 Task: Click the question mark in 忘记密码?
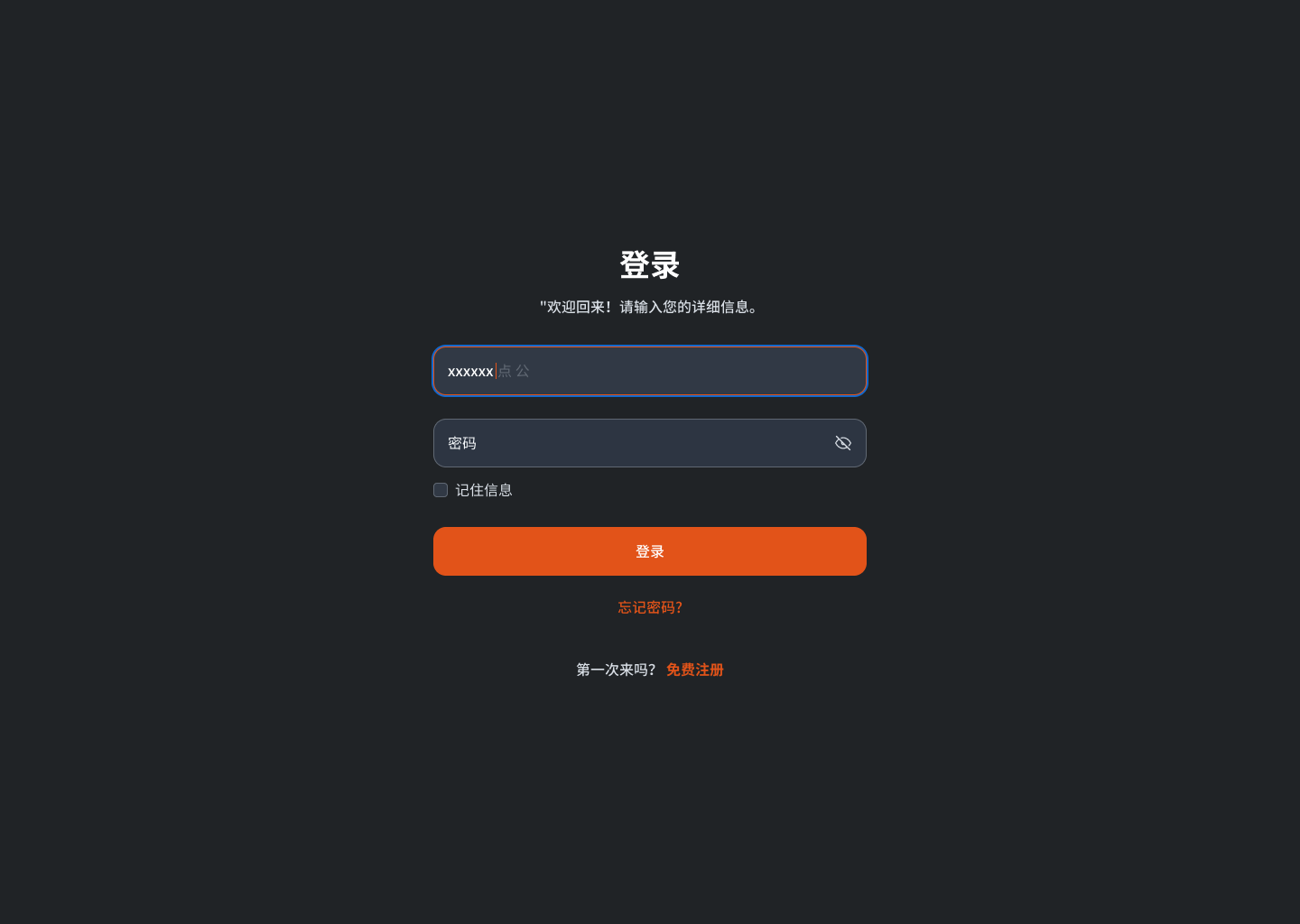tap(679, 607)
